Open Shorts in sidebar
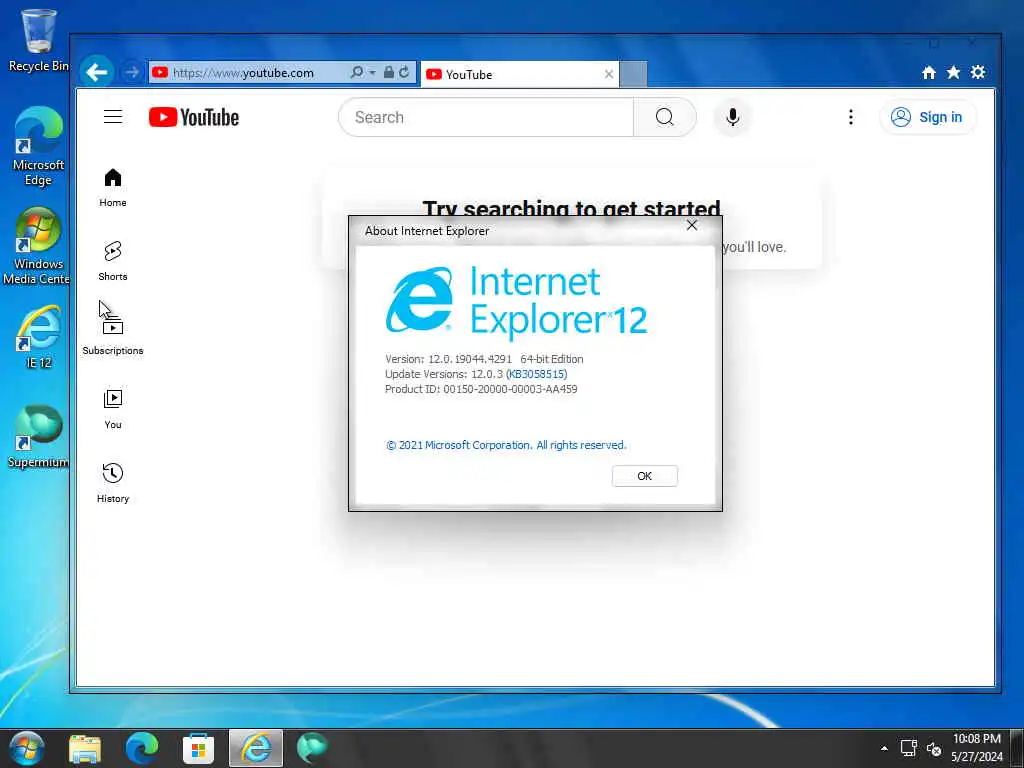The height and width of the screenshot is (768, 1024). [113, 261]
